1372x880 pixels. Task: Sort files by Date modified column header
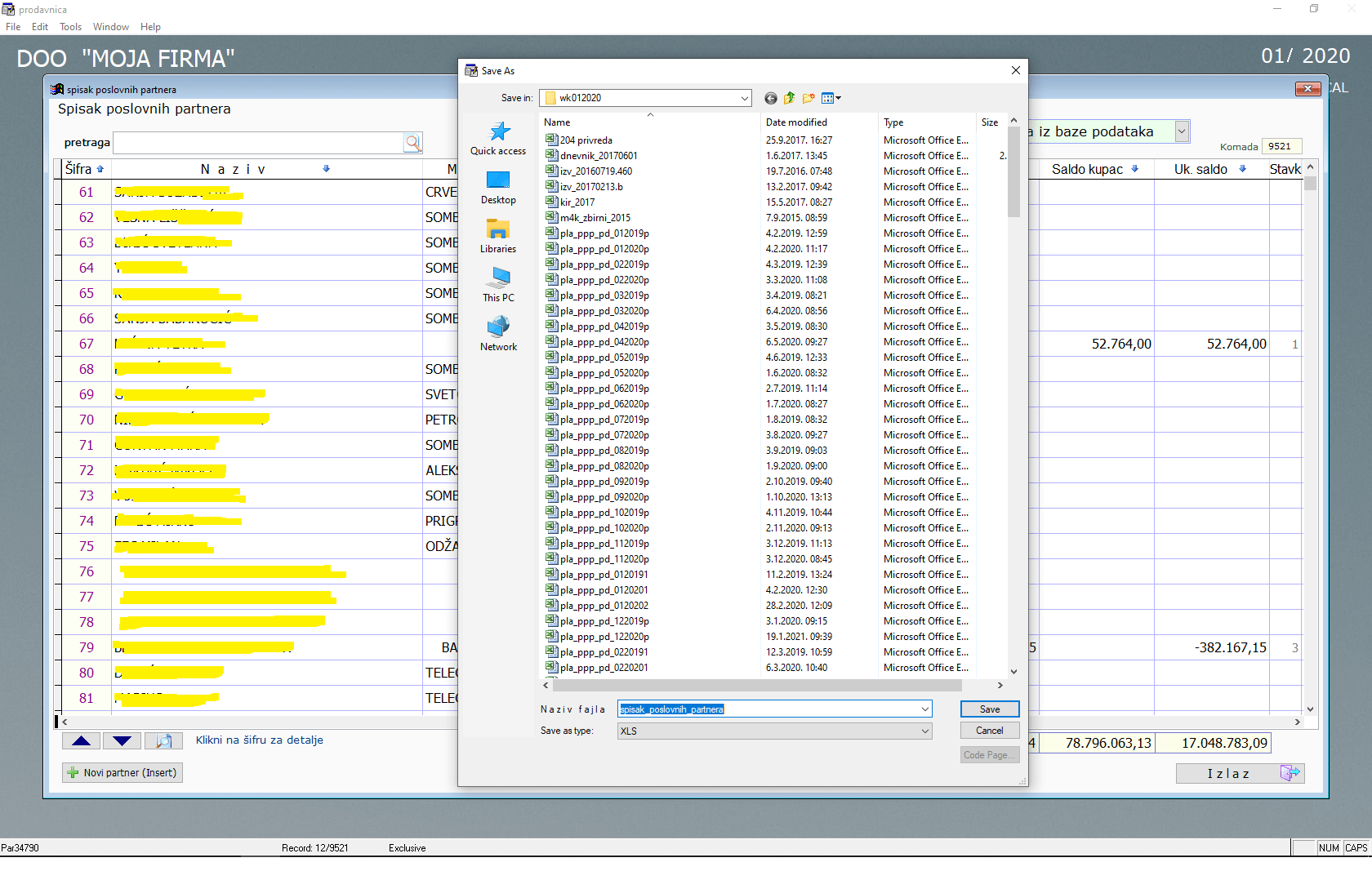coord(819,122)
